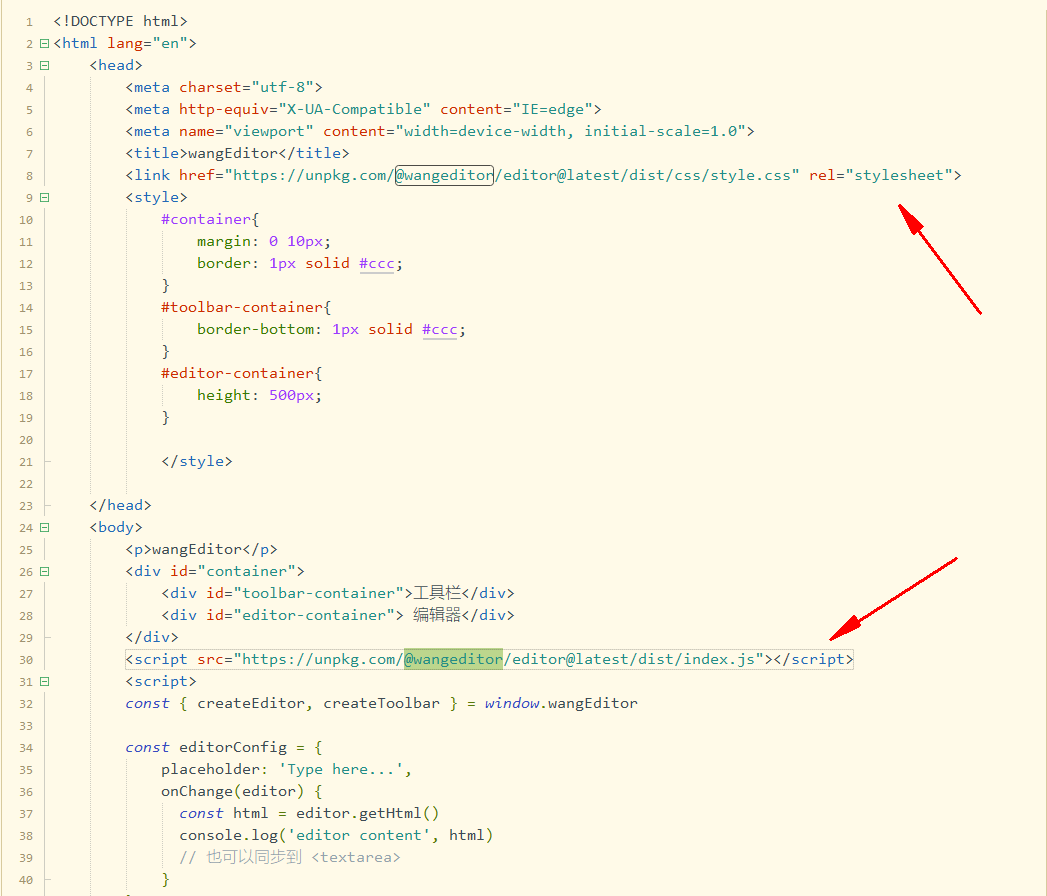Click the X-UA-Compatible attribute value
Image resolution: width=1047 pixels, height=896 pixels.
click(x=355, y=109)
